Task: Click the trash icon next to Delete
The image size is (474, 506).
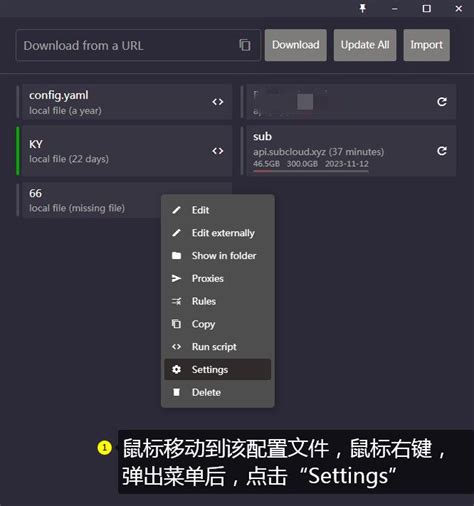Action: coord(176,392)
